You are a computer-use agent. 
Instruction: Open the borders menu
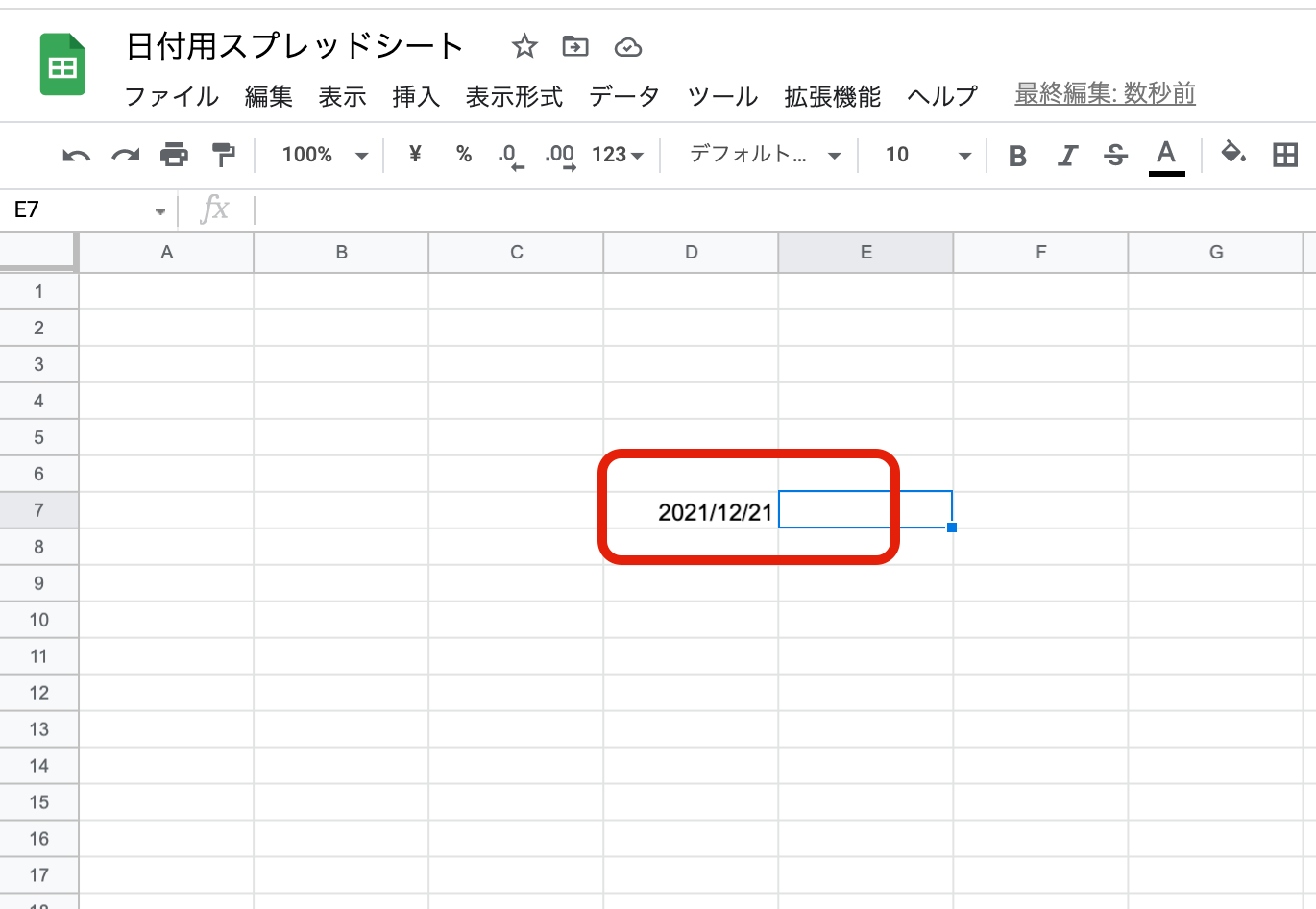(x=1285, y=155)
